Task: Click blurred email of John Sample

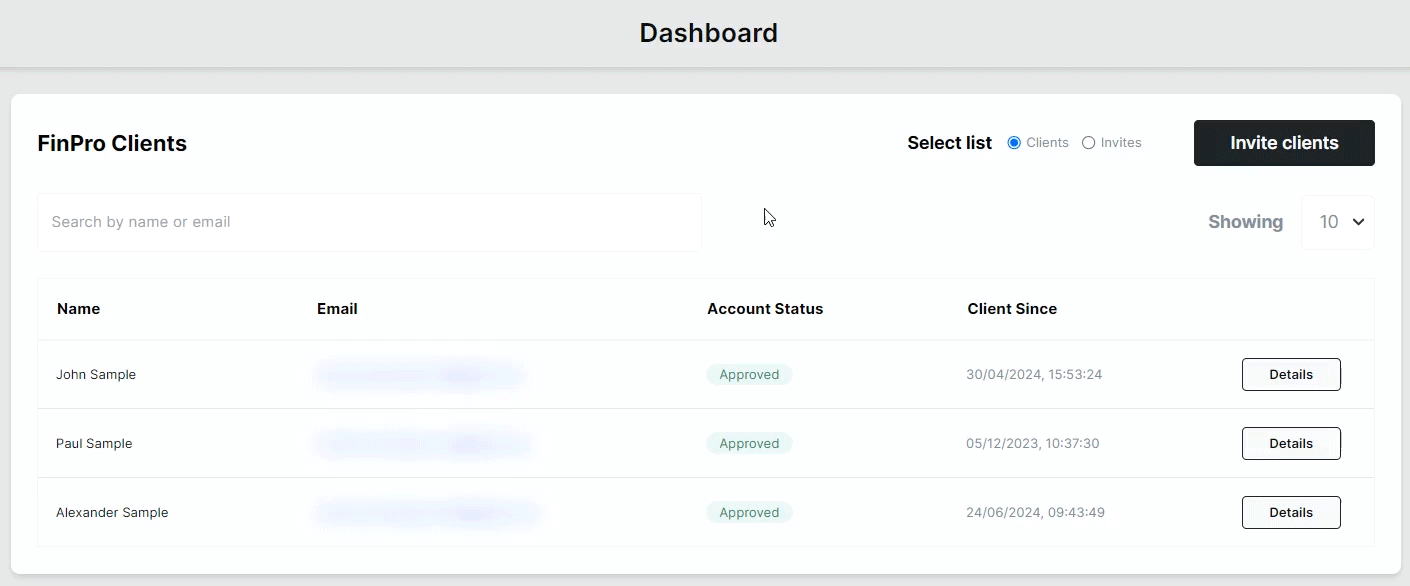Action: click(419, 375)
